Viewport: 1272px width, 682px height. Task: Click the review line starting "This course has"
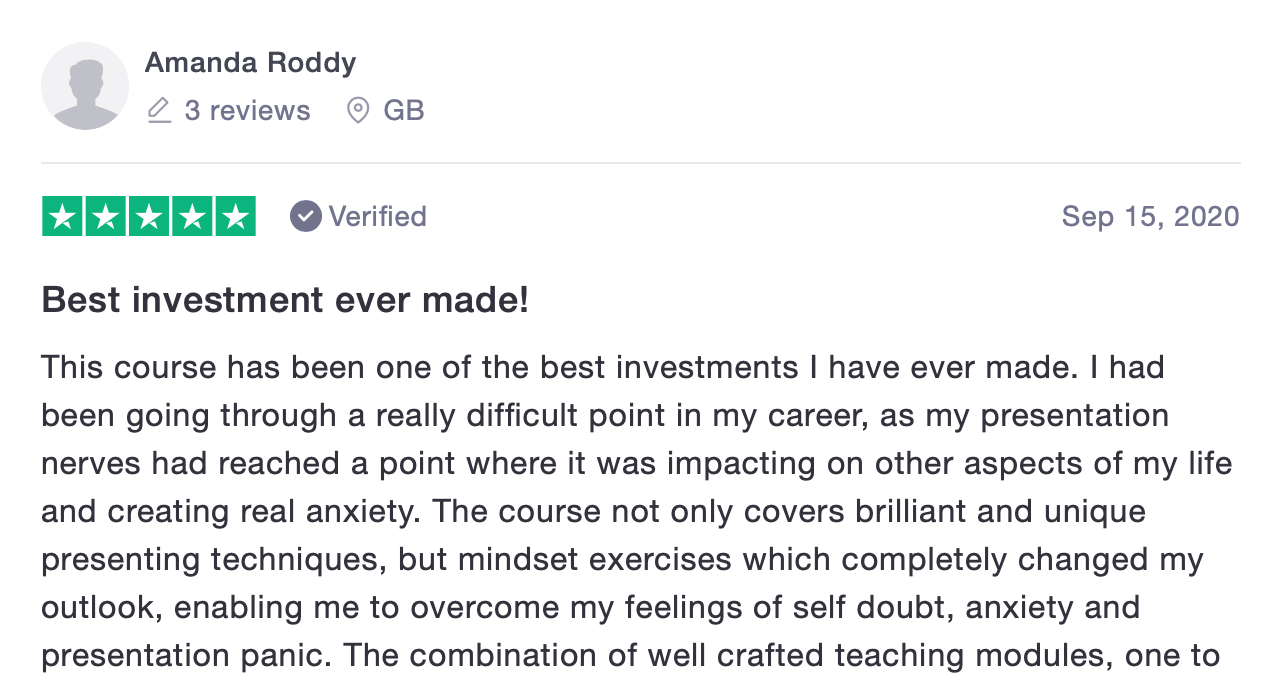[x=602, y=367]
